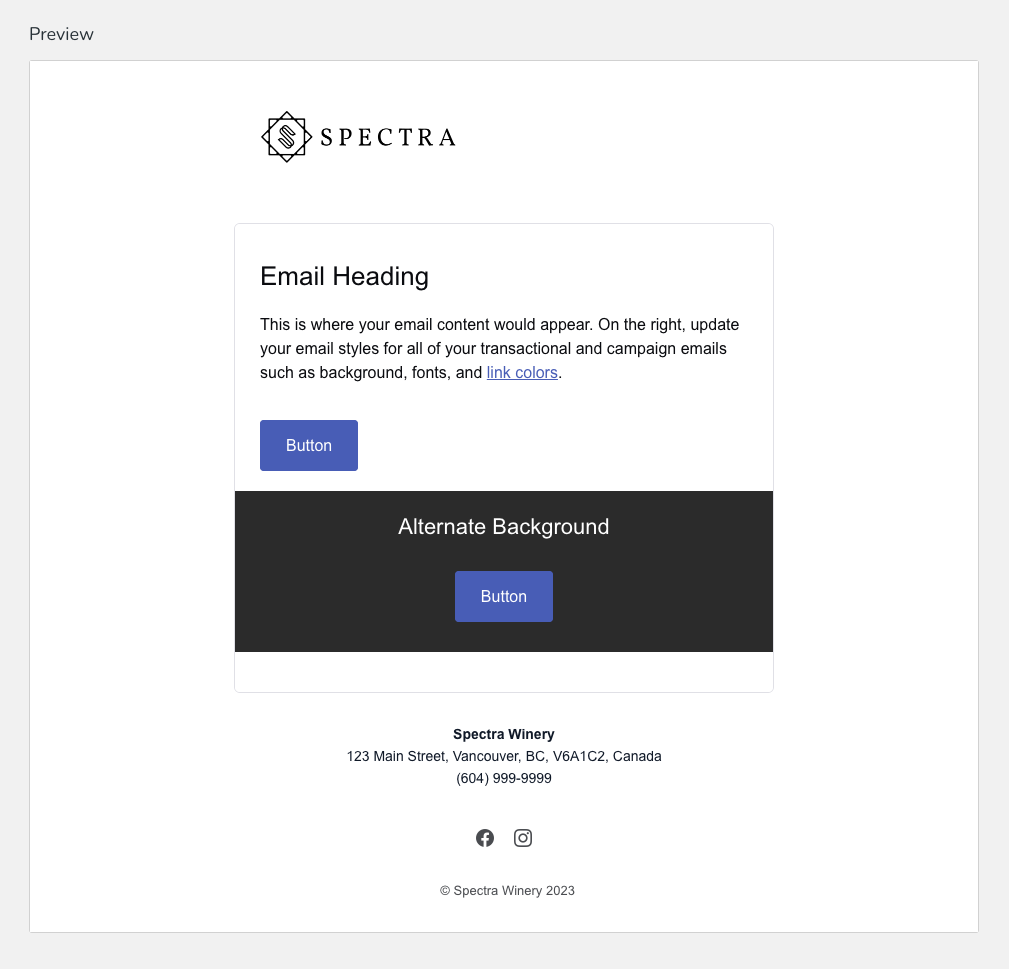Click the Spectra emblem mark left of the wordmark
The width and height of the screenshot is (1009, 969).
point(285,136)
